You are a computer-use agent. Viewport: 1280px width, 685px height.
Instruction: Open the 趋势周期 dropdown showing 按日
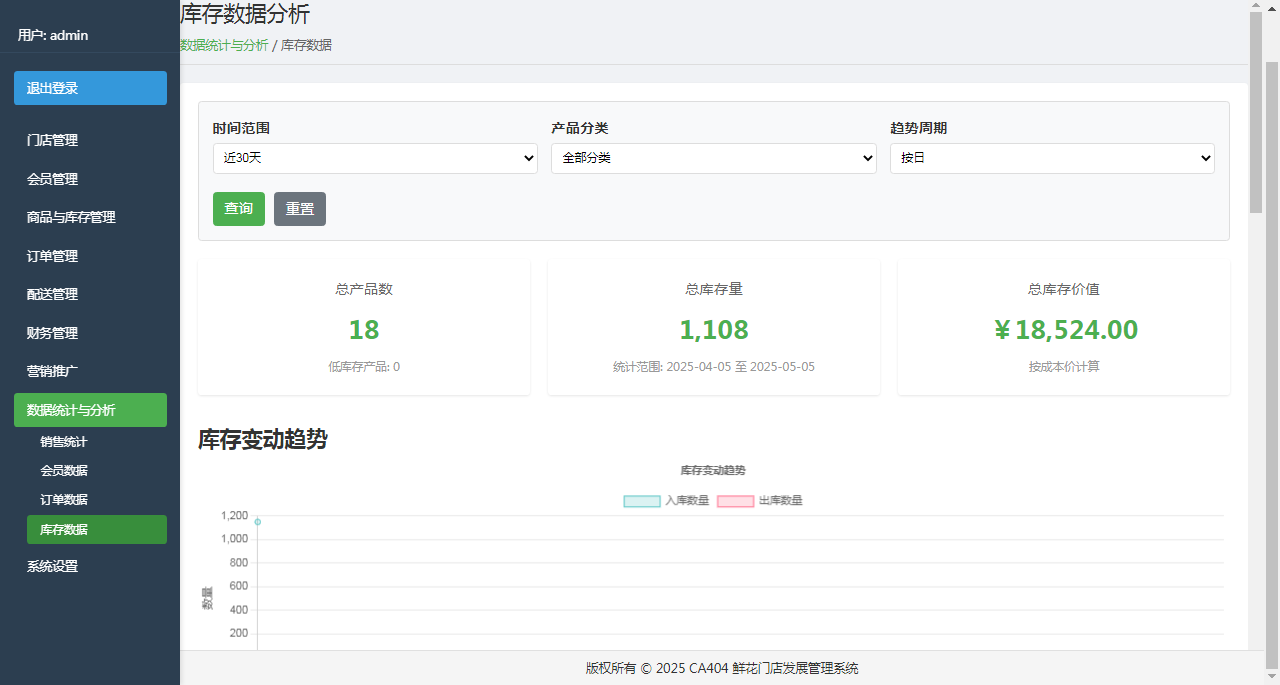tap(1052, 158)
